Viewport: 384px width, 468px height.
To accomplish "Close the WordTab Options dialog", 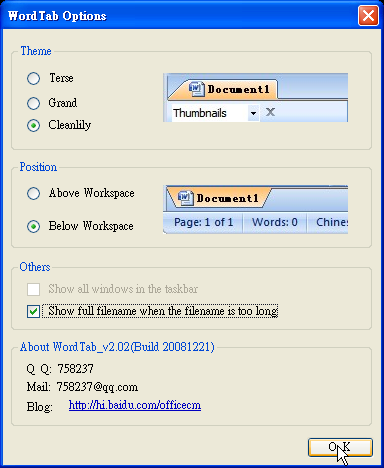I will coord(368,16).
